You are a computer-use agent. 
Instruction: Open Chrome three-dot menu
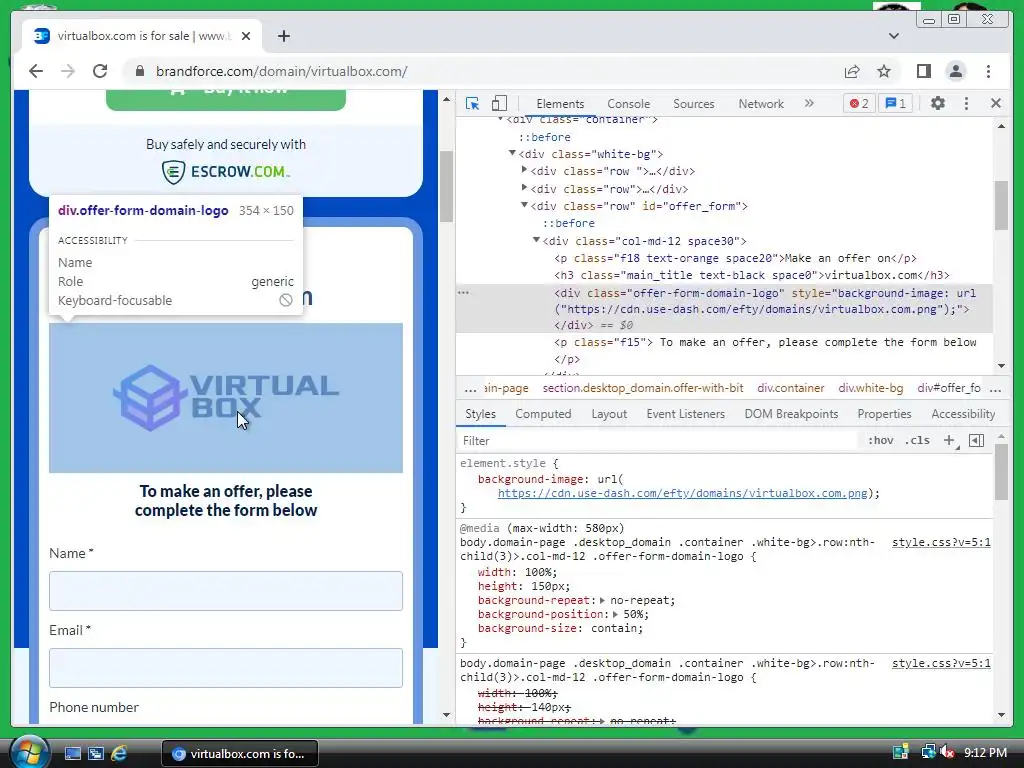coord(988,71)
